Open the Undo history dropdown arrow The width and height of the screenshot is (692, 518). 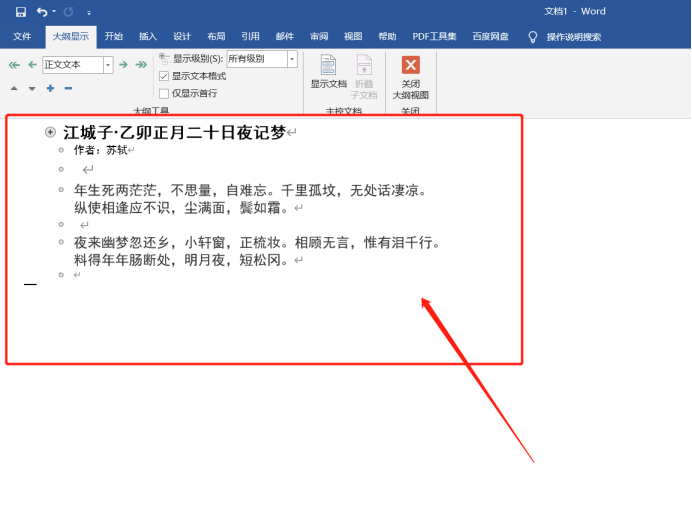click(x=54, y=11)
